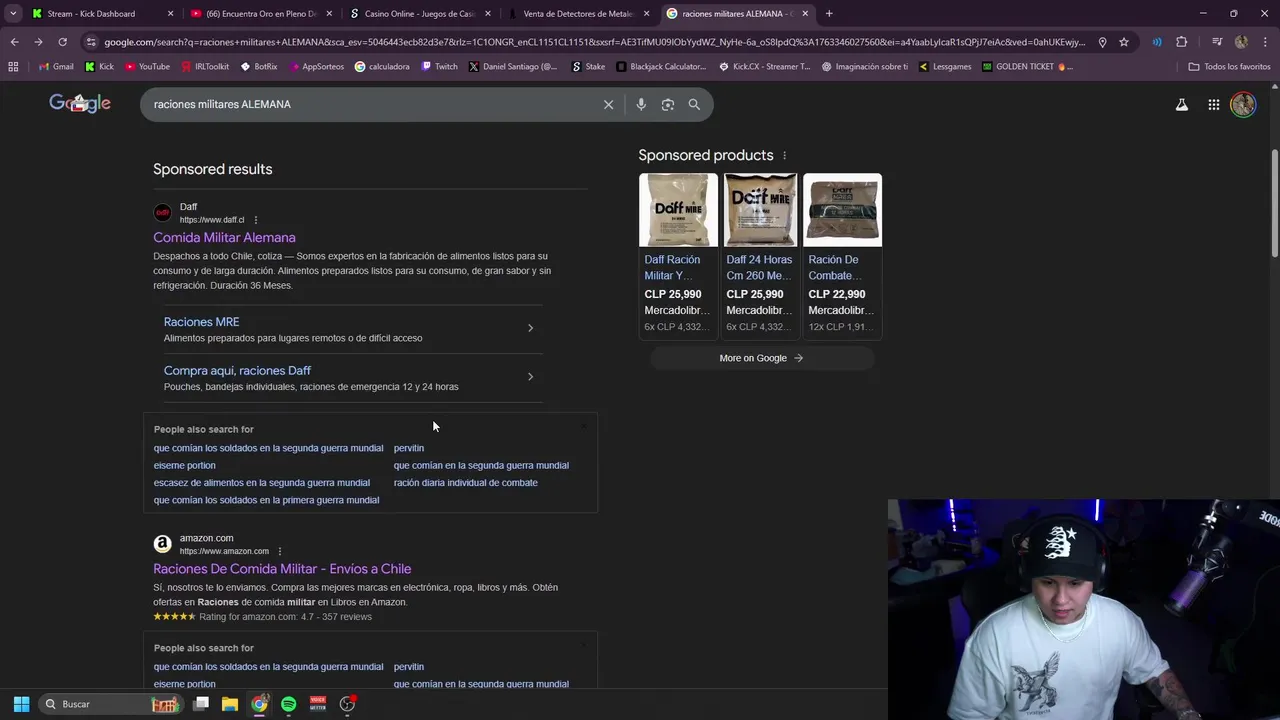1280x720 pixels.
Task: Open Spotify from the taskbar
Action: pos(288,704)
